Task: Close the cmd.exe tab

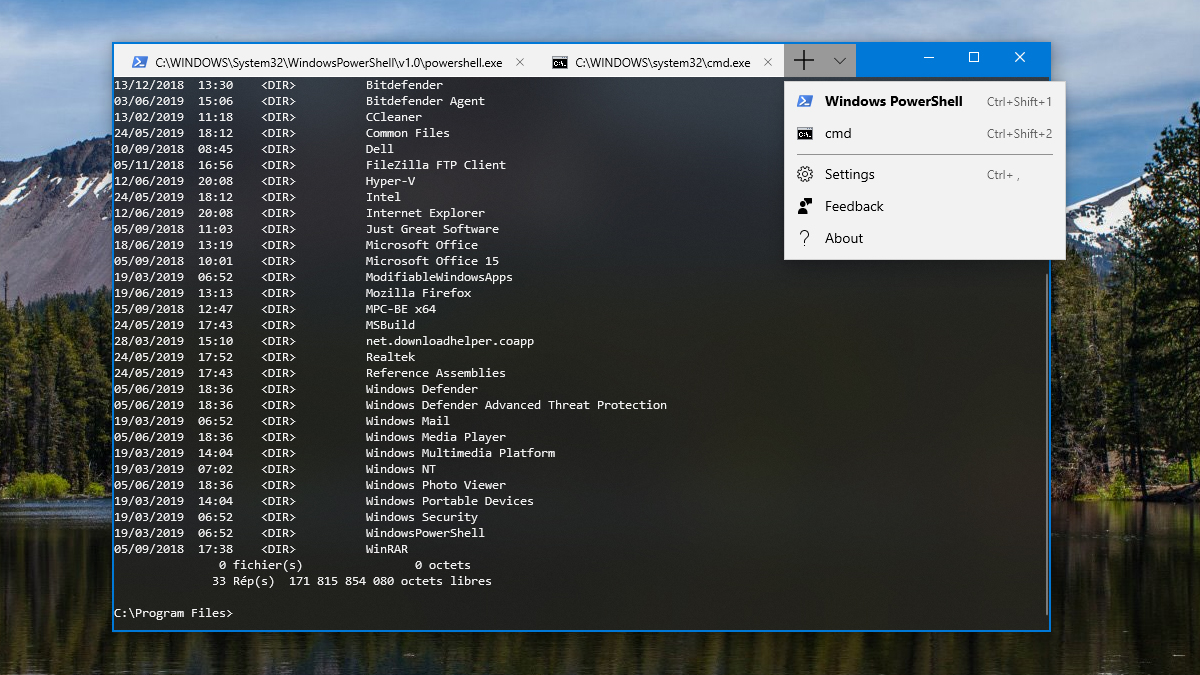Action: (767, 62)
